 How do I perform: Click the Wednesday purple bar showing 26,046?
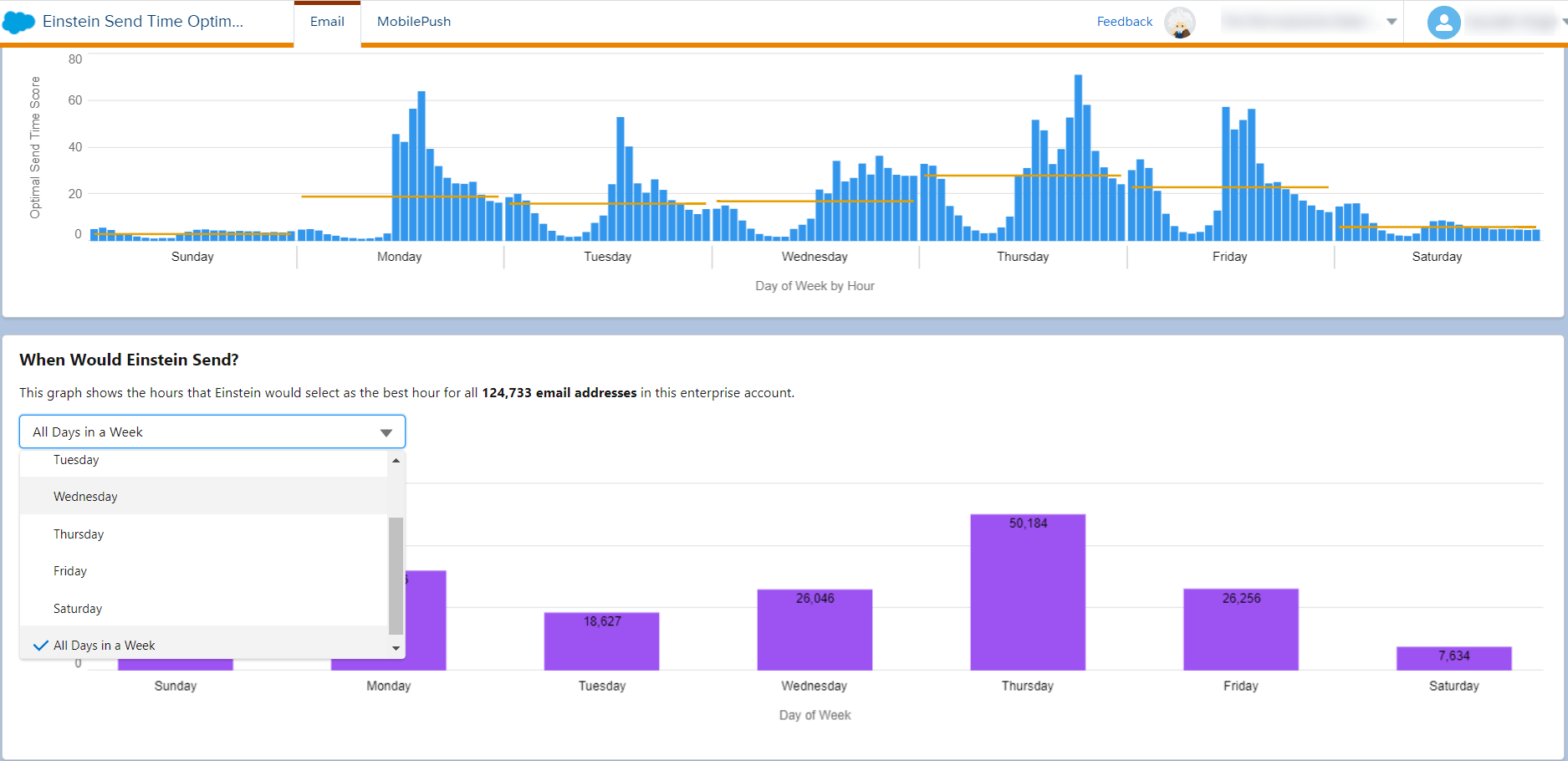pyautogui.click(x=815, y=630)
